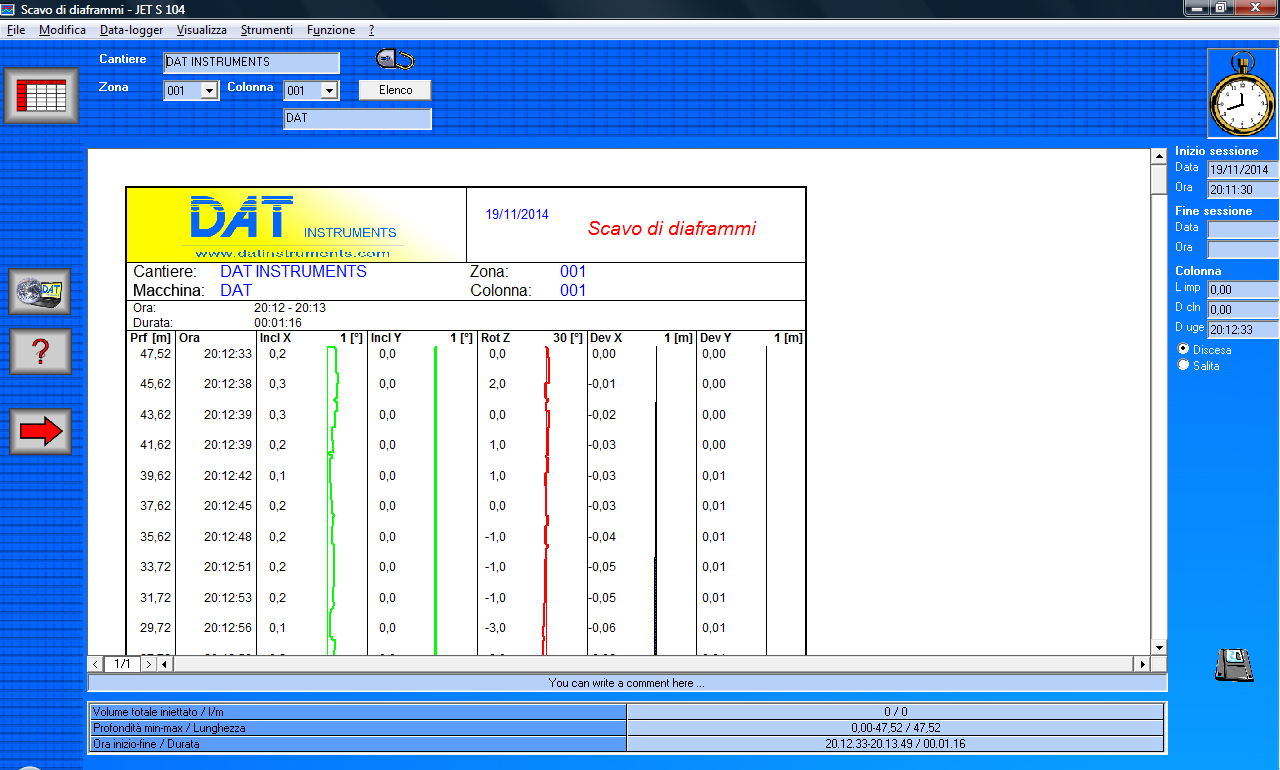The height and width of the screenshot is (770, 1280).
Task: Click the report vertical scrollbar down arrow
Action: (1159, 647)
